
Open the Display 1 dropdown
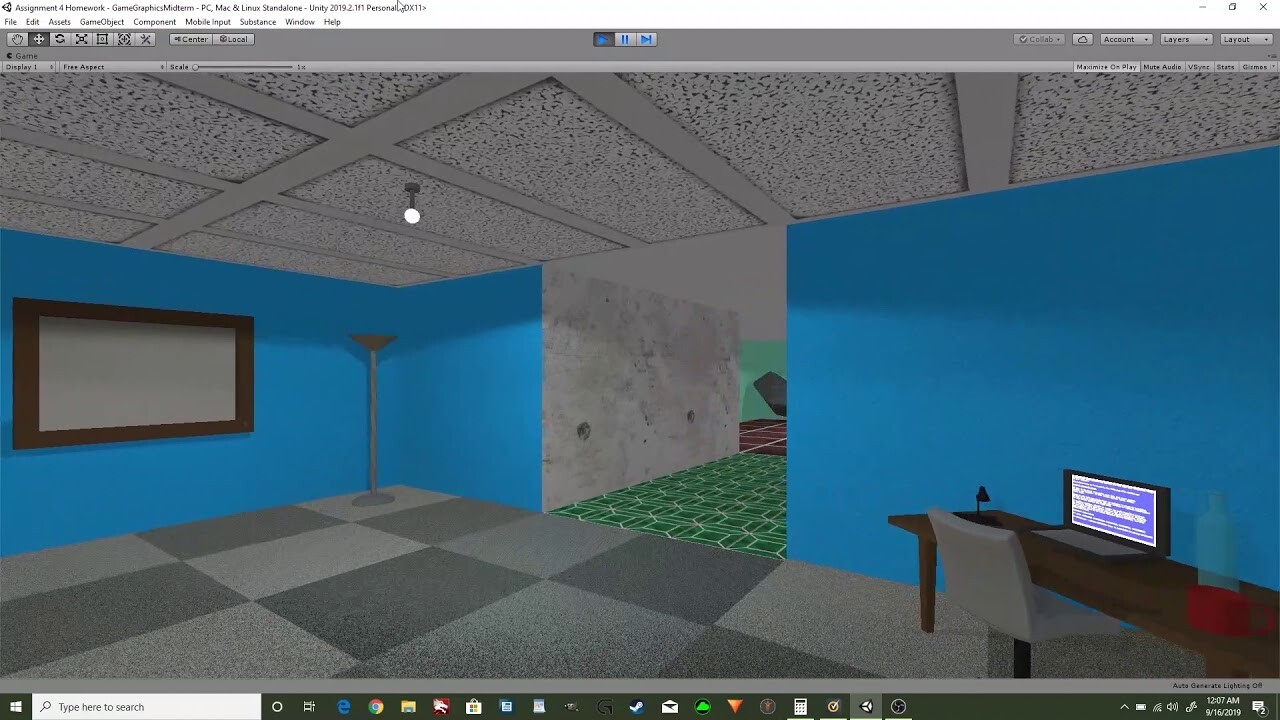tap(28, 67)
